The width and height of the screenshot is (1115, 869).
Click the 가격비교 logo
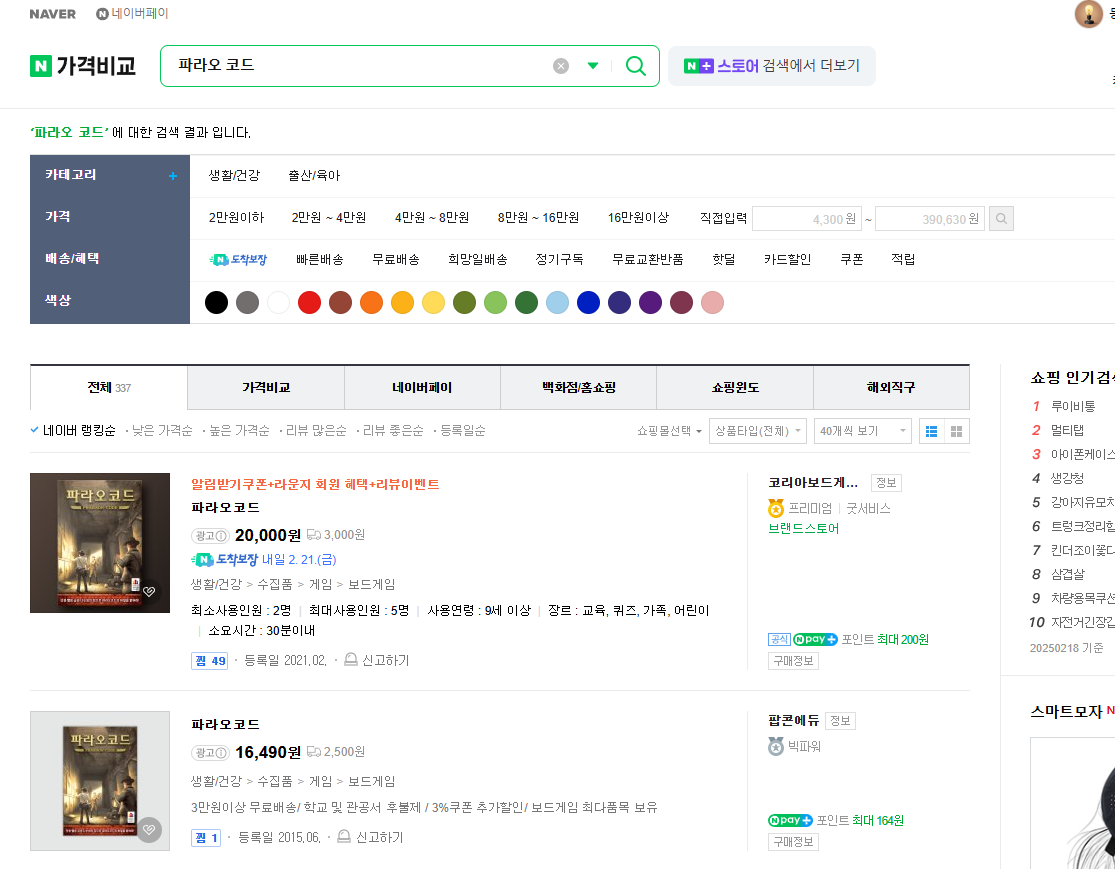[x=83, y=66]
